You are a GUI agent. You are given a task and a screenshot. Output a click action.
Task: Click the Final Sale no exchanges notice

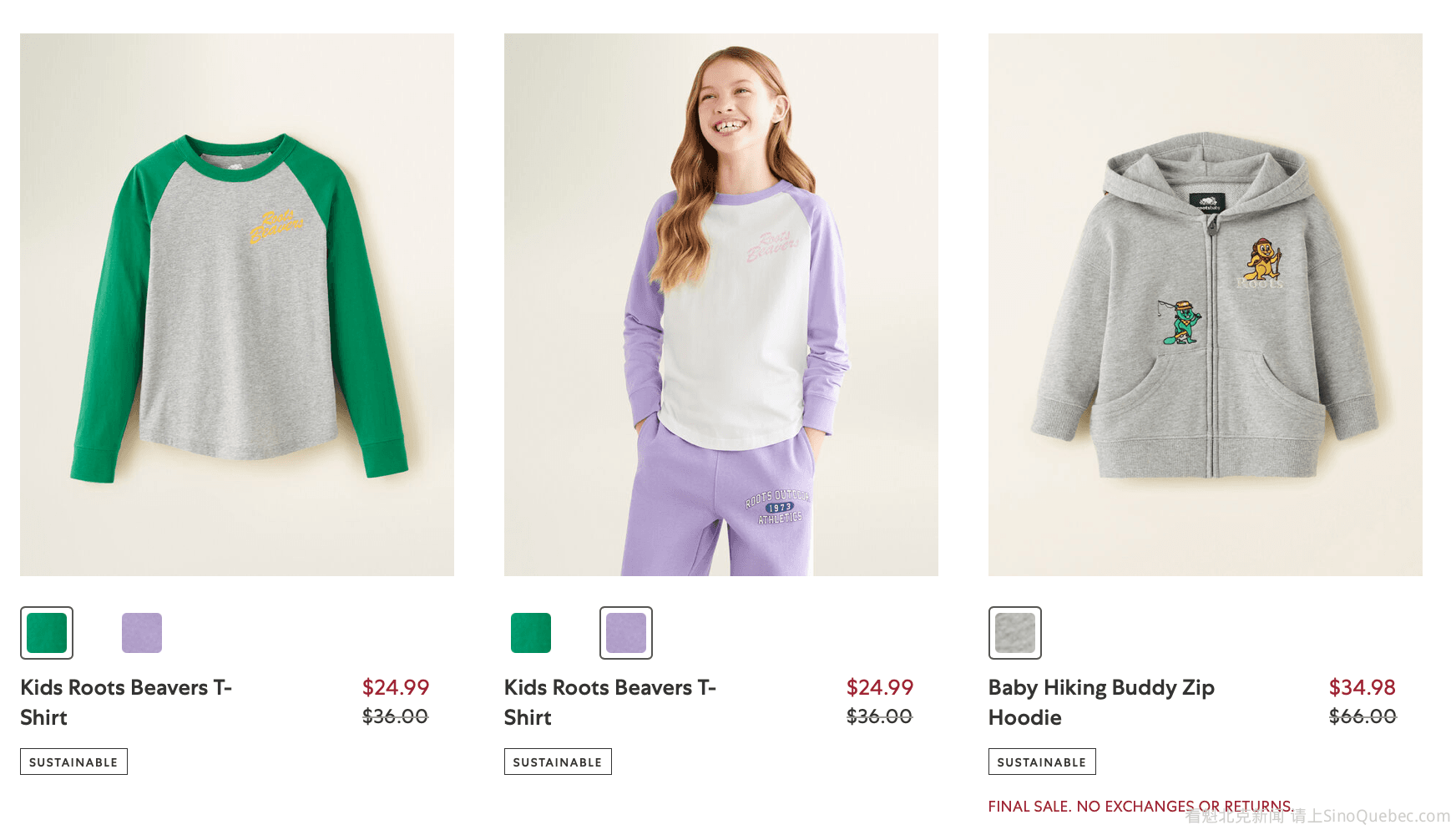pos(1140,807)
